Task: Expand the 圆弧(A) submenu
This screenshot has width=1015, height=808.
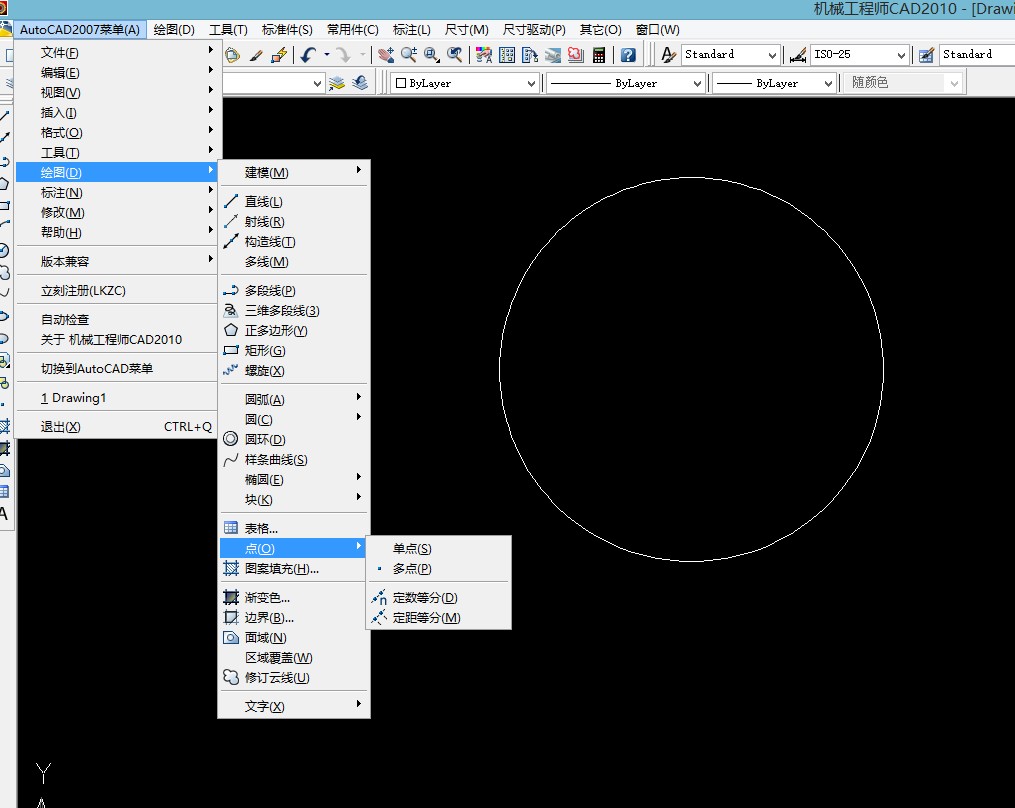Action: pos(295,399)
